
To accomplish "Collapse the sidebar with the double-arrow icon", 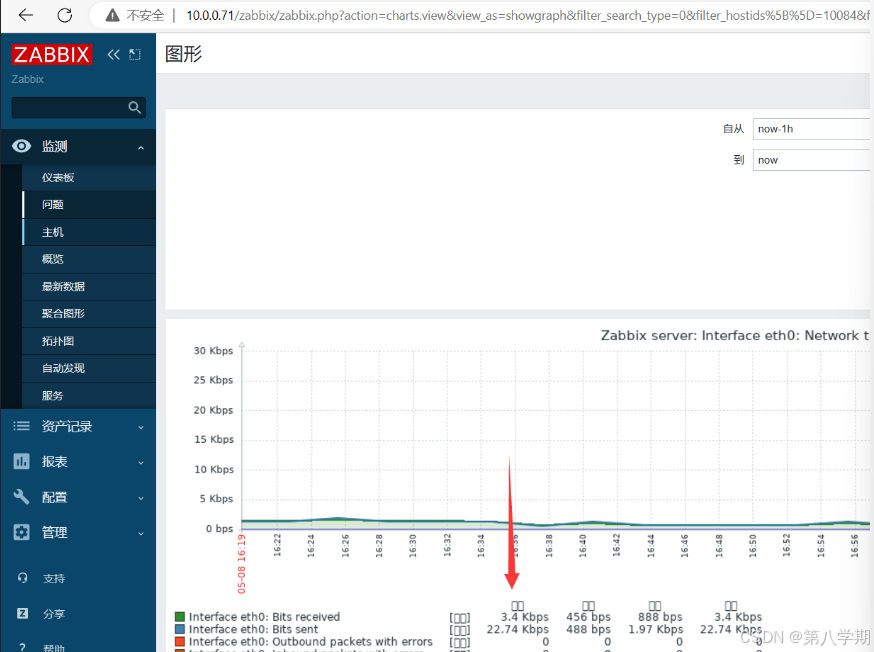I will 113,55.
